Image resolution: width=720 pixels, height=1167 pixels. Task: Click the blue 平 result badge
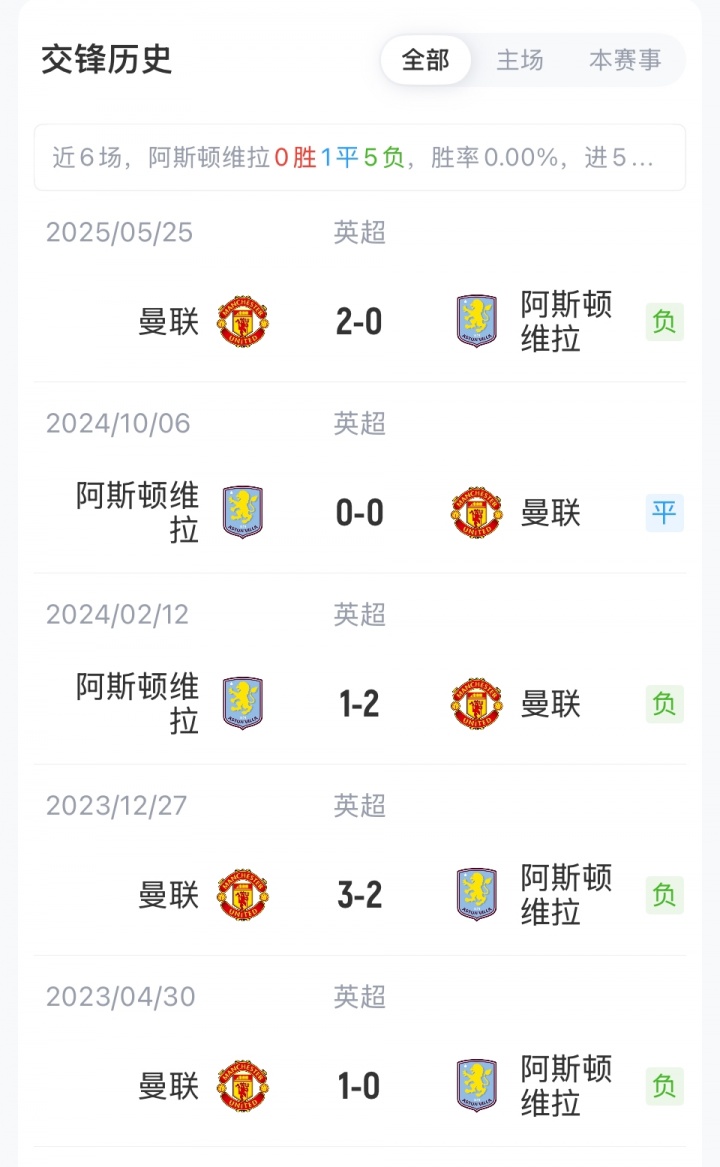click(664, 513)
